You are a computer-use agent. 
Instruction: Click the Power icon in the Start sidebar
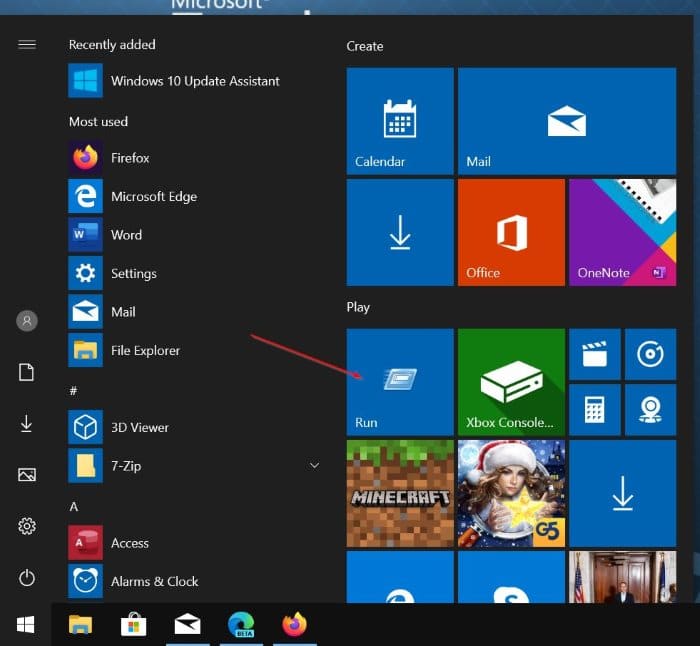click(x=27, y=578)
